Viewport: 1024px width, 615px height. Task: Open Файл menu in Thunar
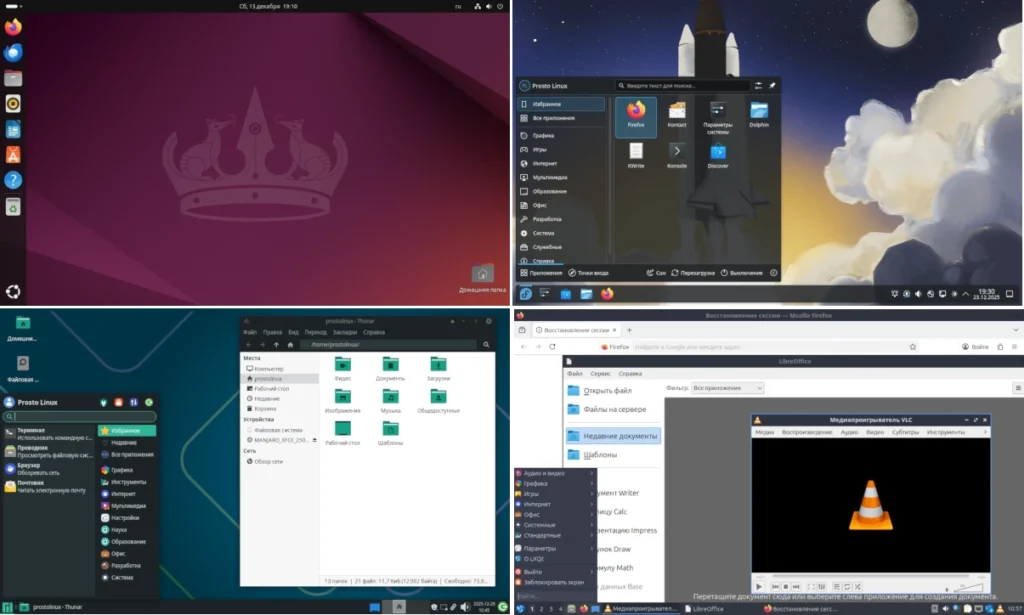pos(250,332)
